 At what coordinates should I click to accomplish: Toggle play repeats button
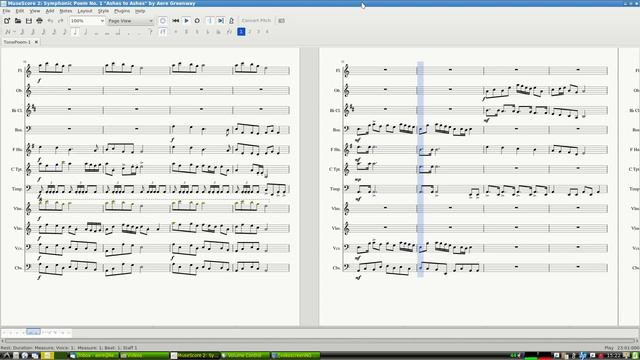[x=210, y=20]
